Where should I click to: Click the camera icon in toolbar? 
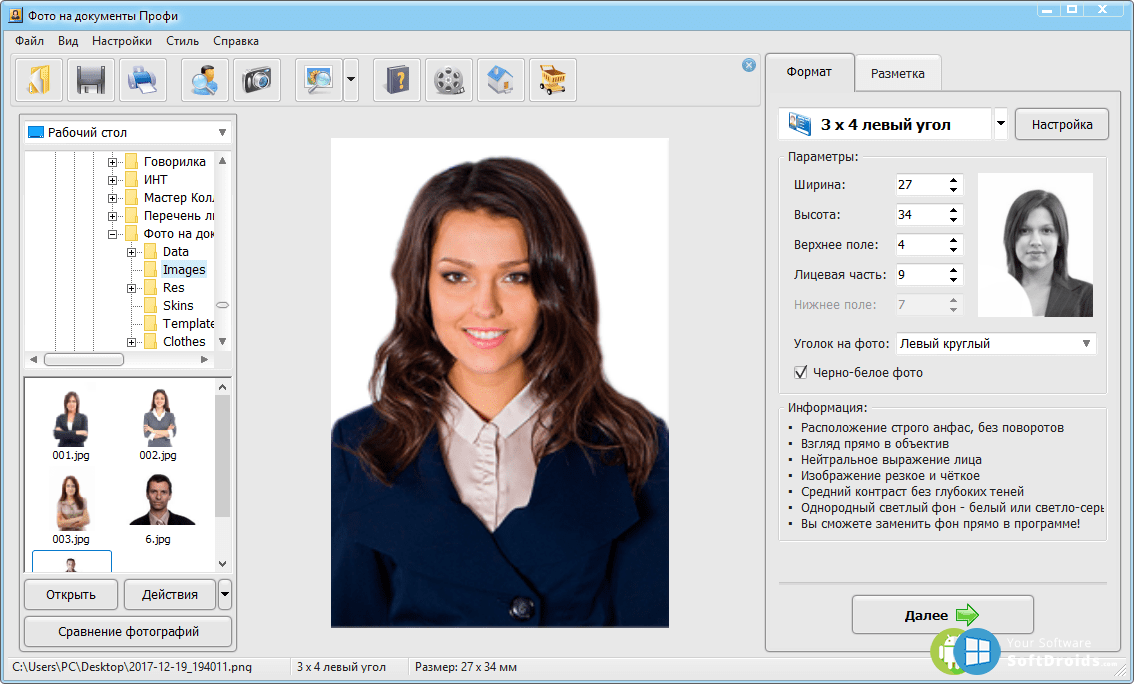tap(257, 79)
